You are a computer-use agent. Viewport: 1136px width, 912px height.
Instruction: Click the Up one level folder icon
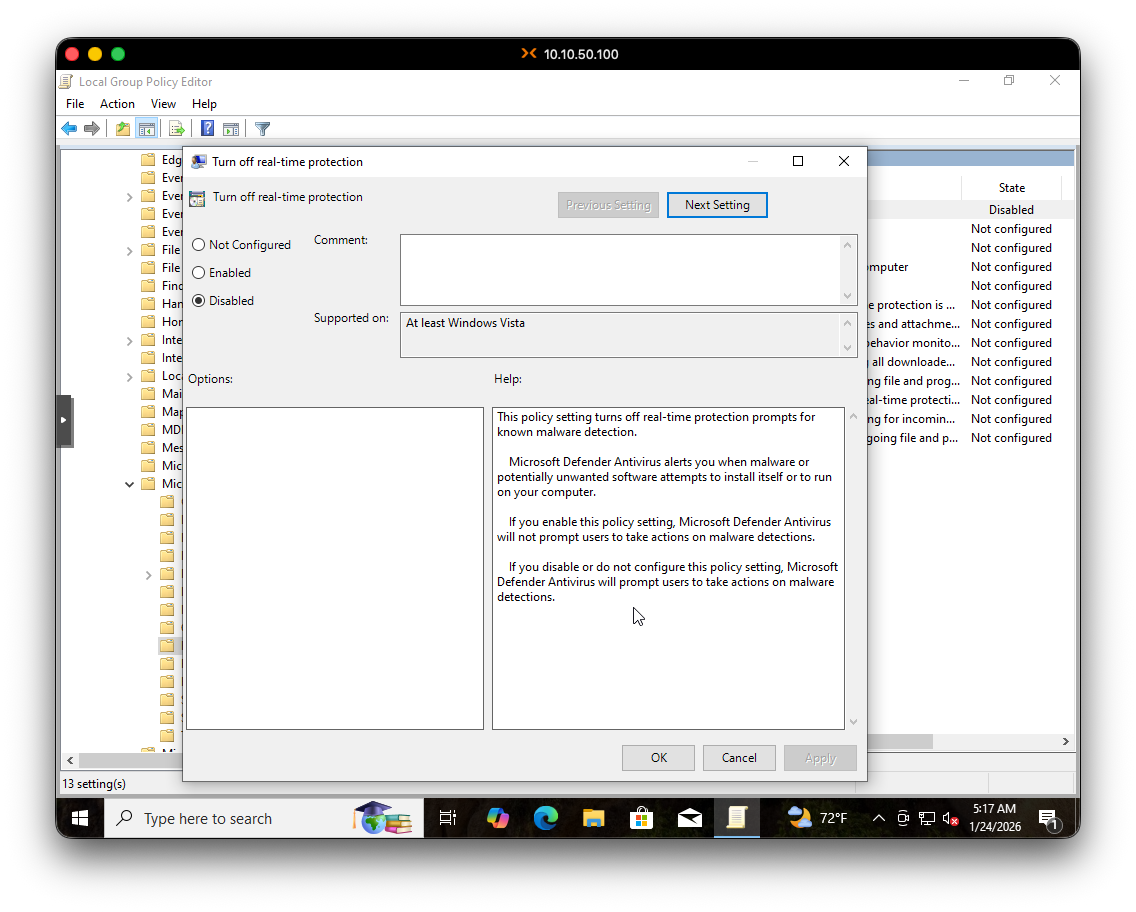121,128
